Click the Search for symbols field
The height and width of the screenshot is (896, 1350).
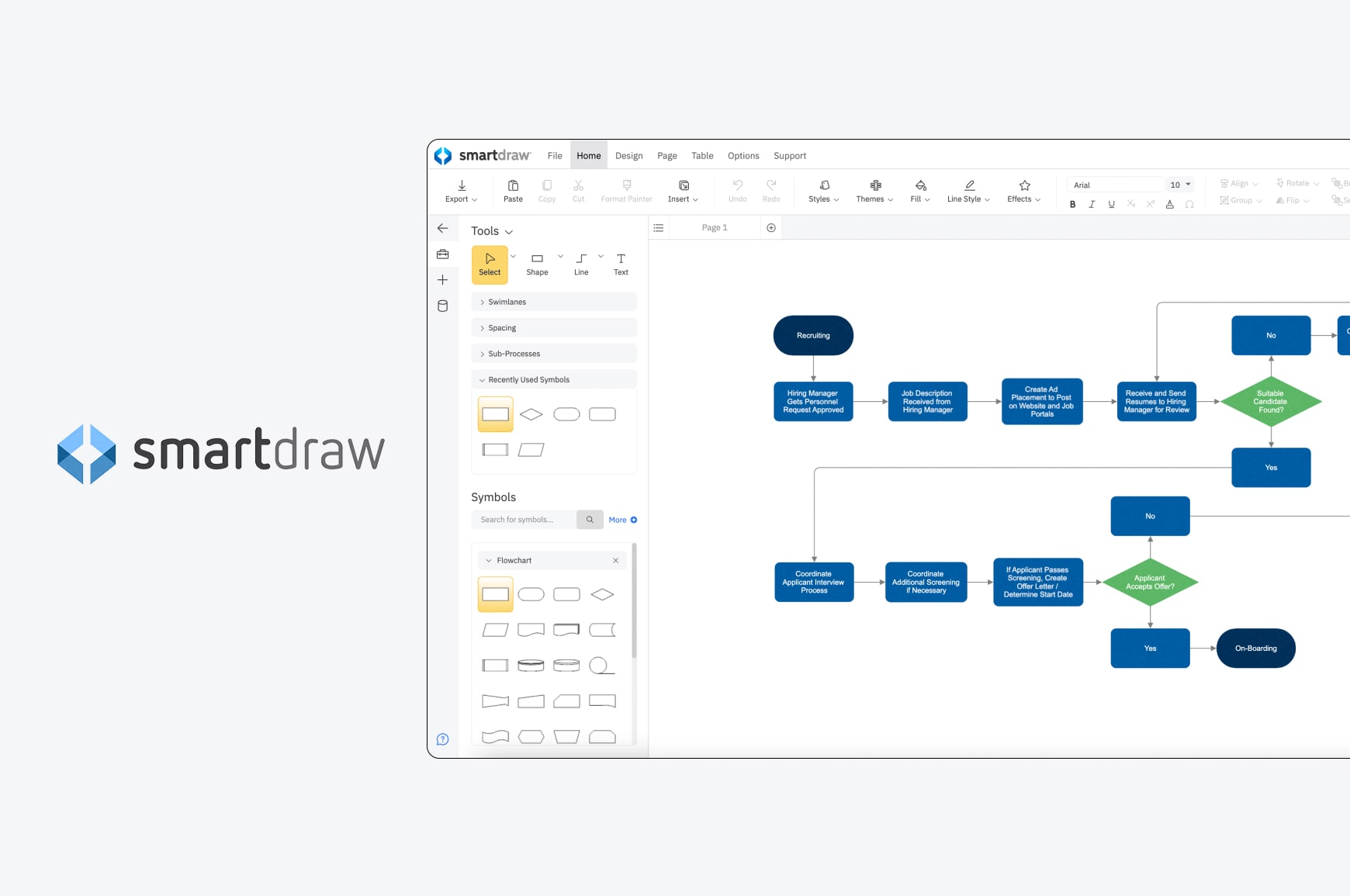pos(524,520)
